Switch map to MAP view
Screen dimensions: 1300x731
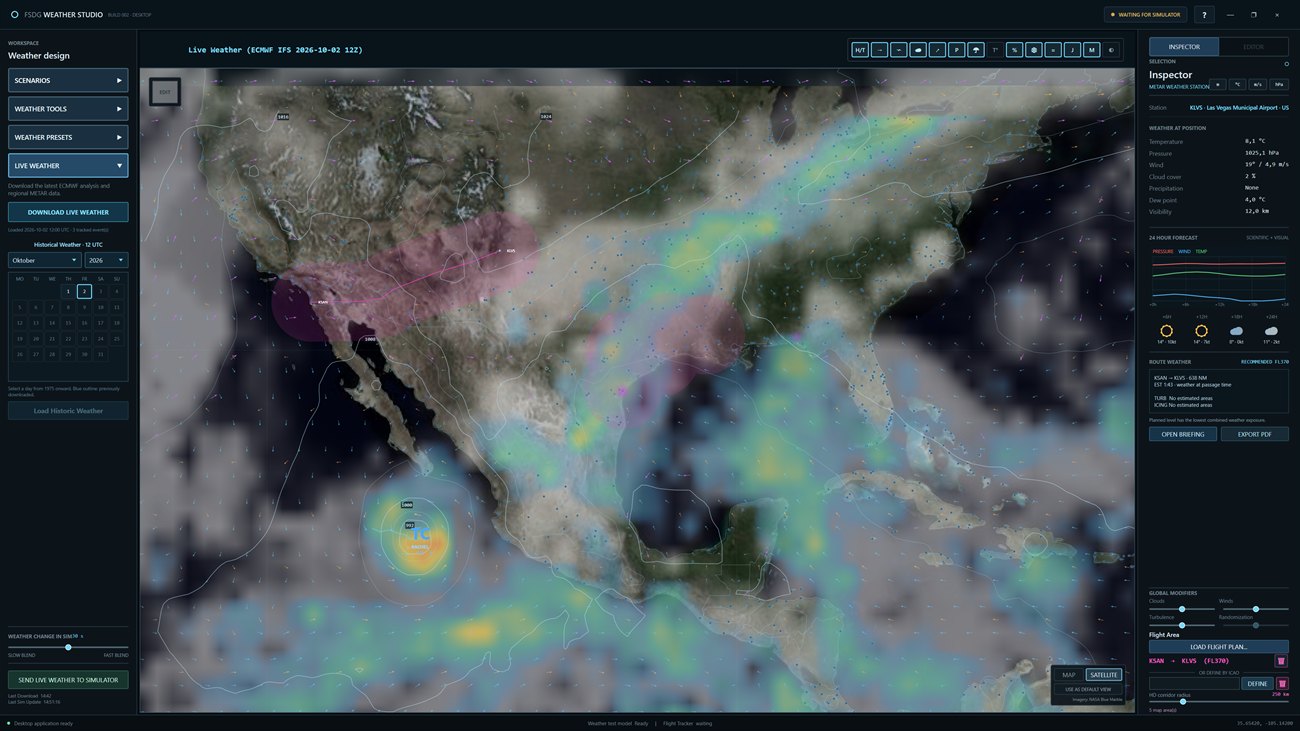click(x=1069, y=675)
